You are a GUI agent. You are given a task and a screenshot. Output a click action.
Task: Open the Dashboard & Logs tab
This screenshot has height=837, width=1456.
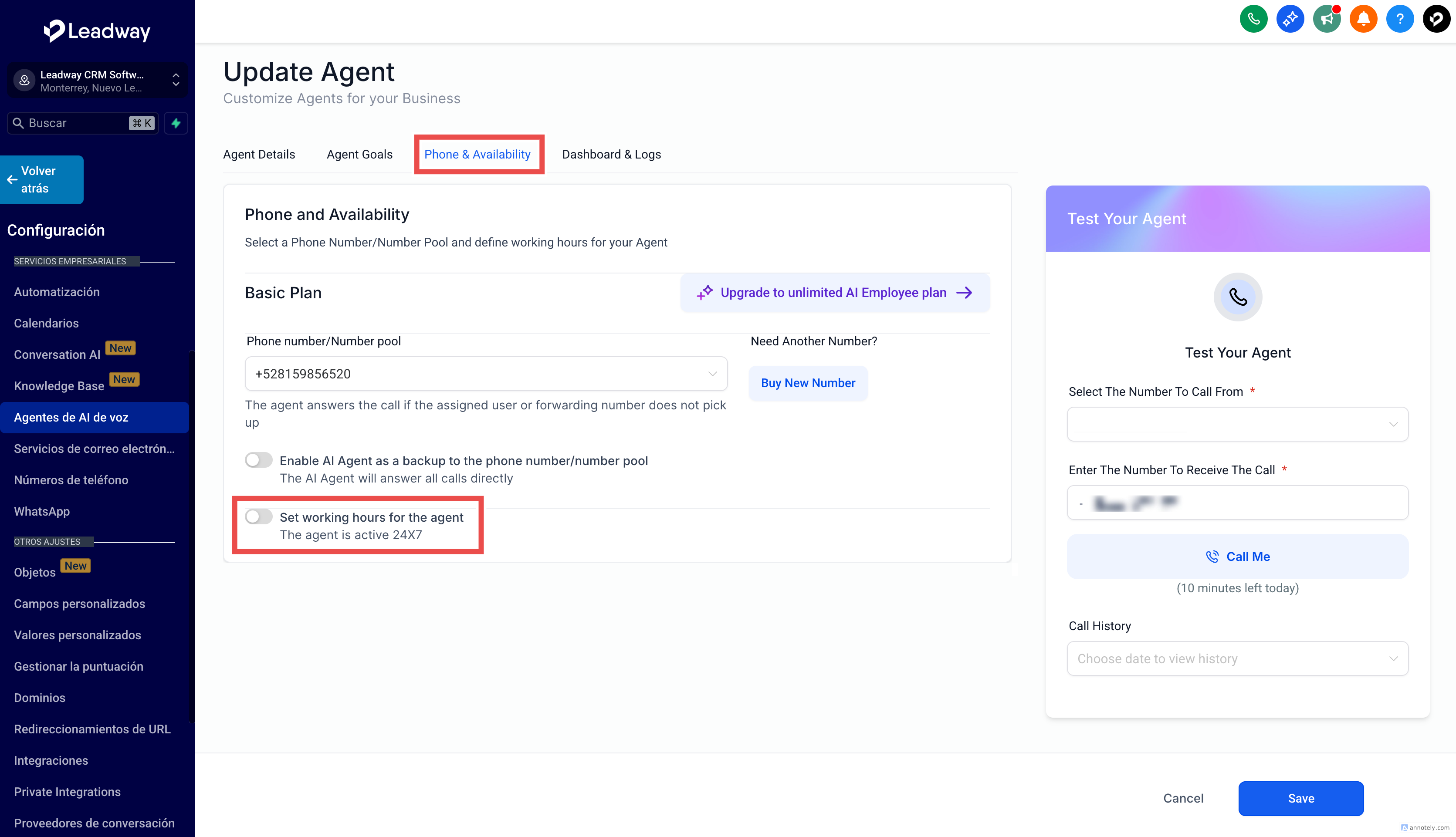(x=611, y=154)
